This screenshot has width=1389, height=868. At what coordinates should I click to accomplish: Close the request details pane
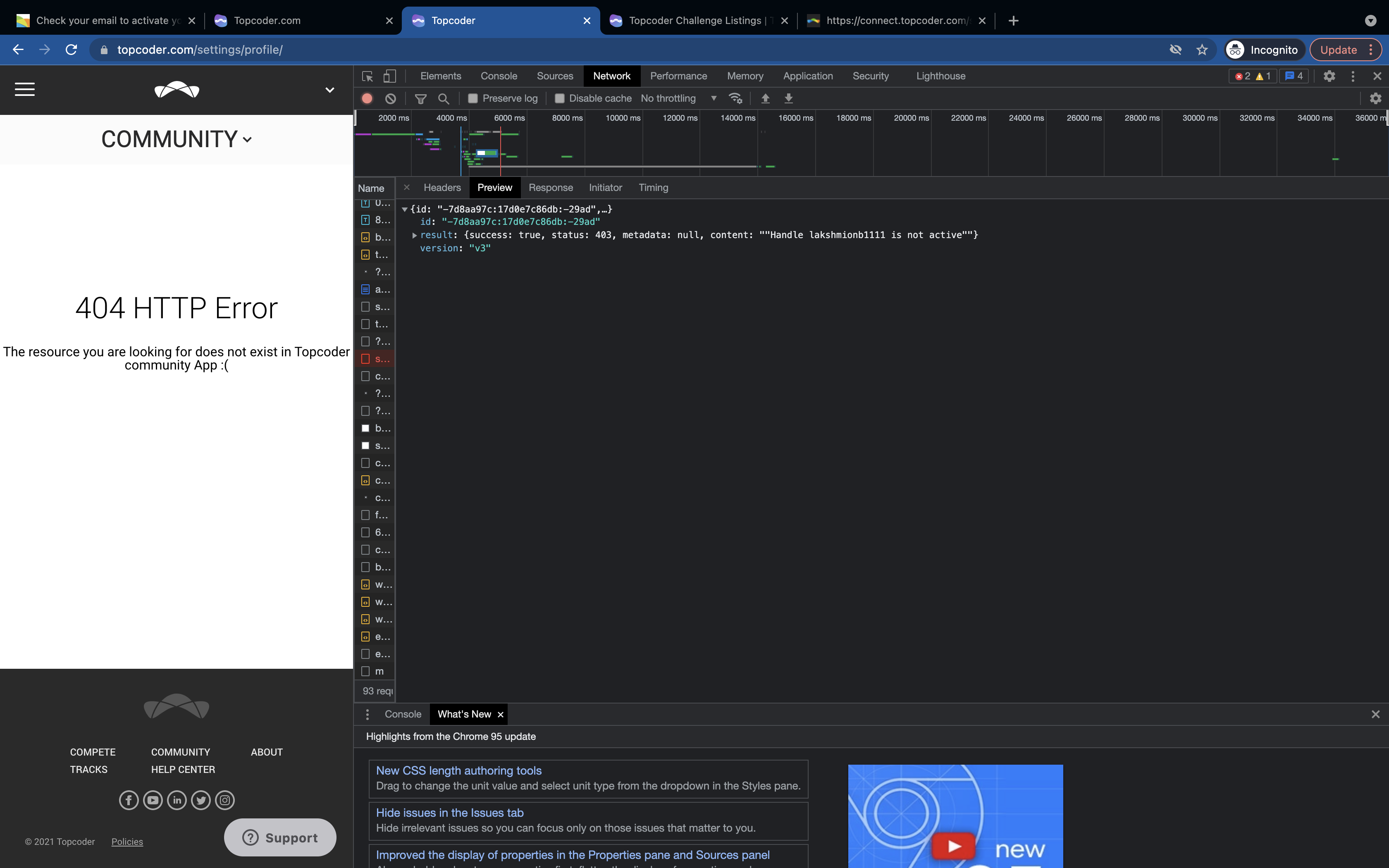(x=406, y=187)
